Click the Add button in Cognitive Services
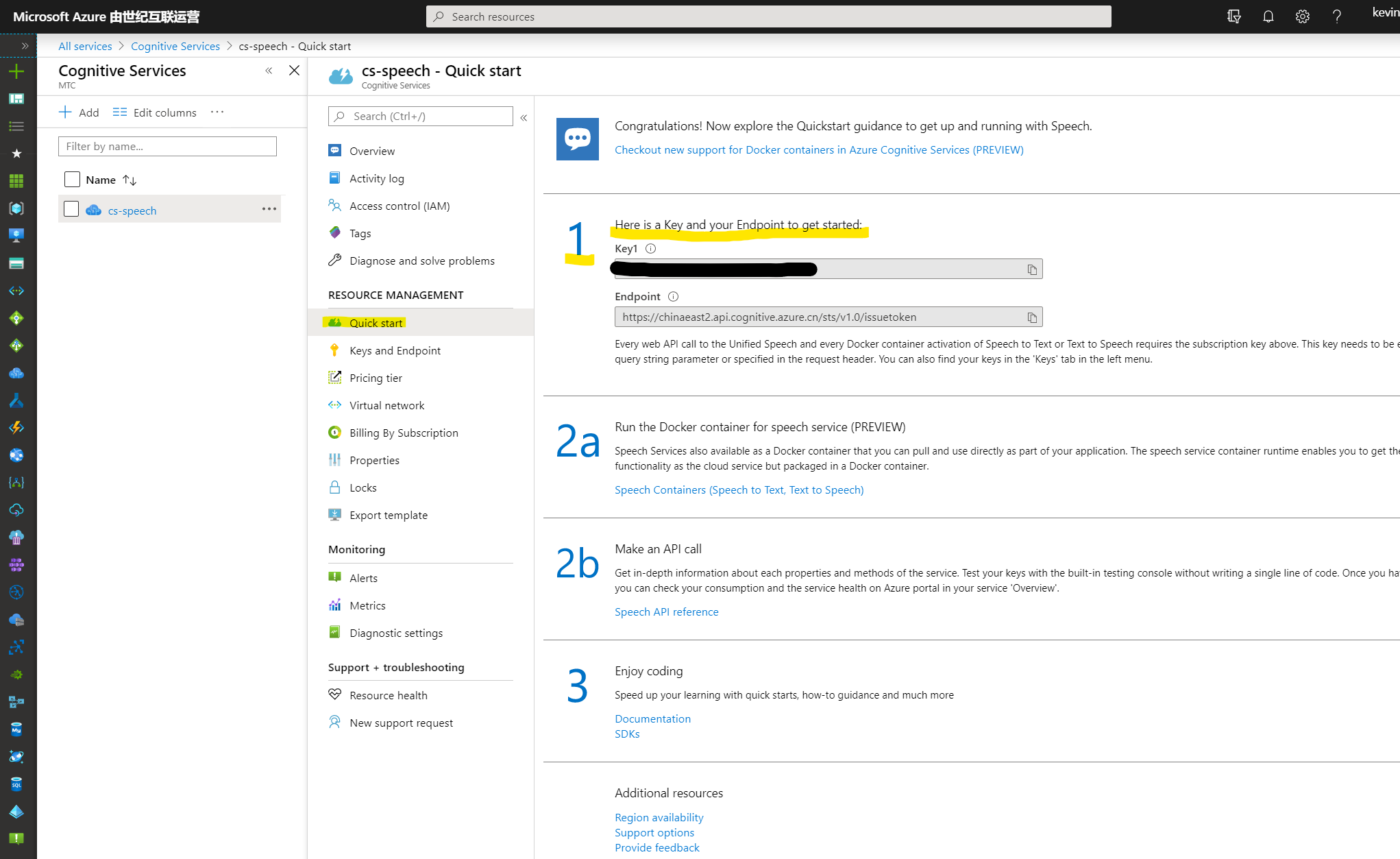This screenshot has height=859, width=1400. coord(79,112)
